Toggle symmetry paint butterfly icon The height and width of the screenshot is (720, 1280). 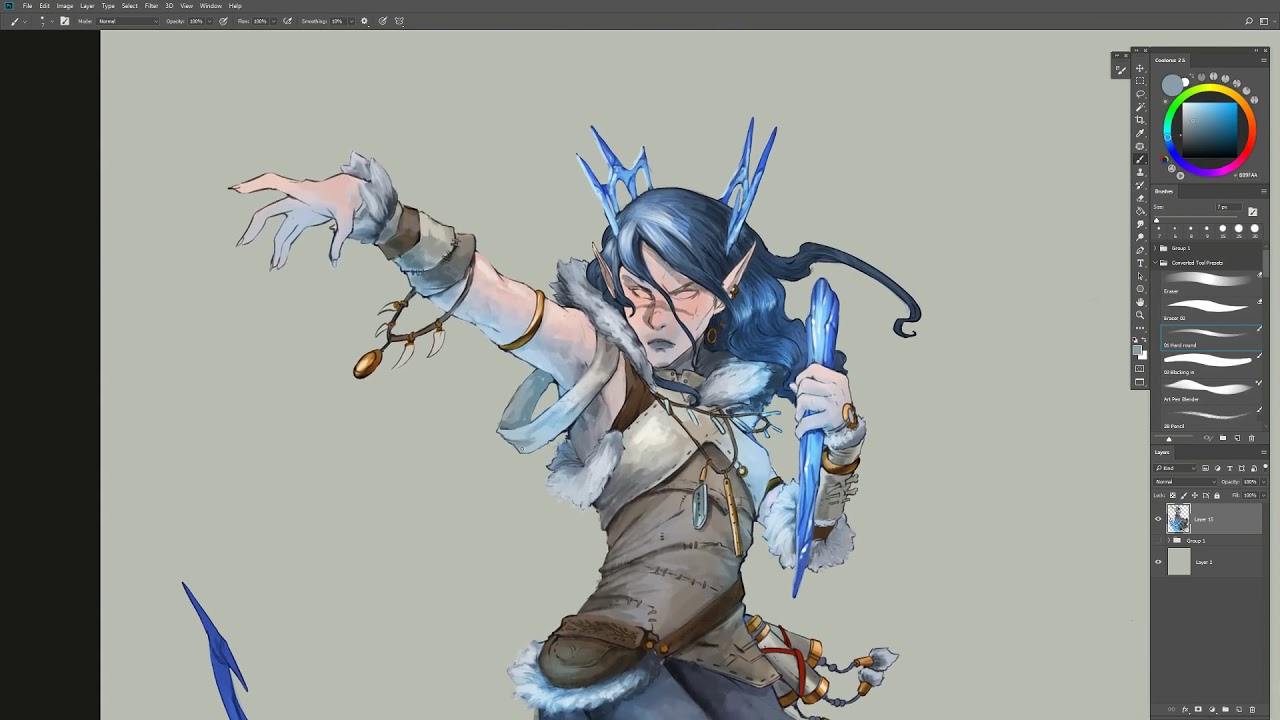[x=399, y=21]
